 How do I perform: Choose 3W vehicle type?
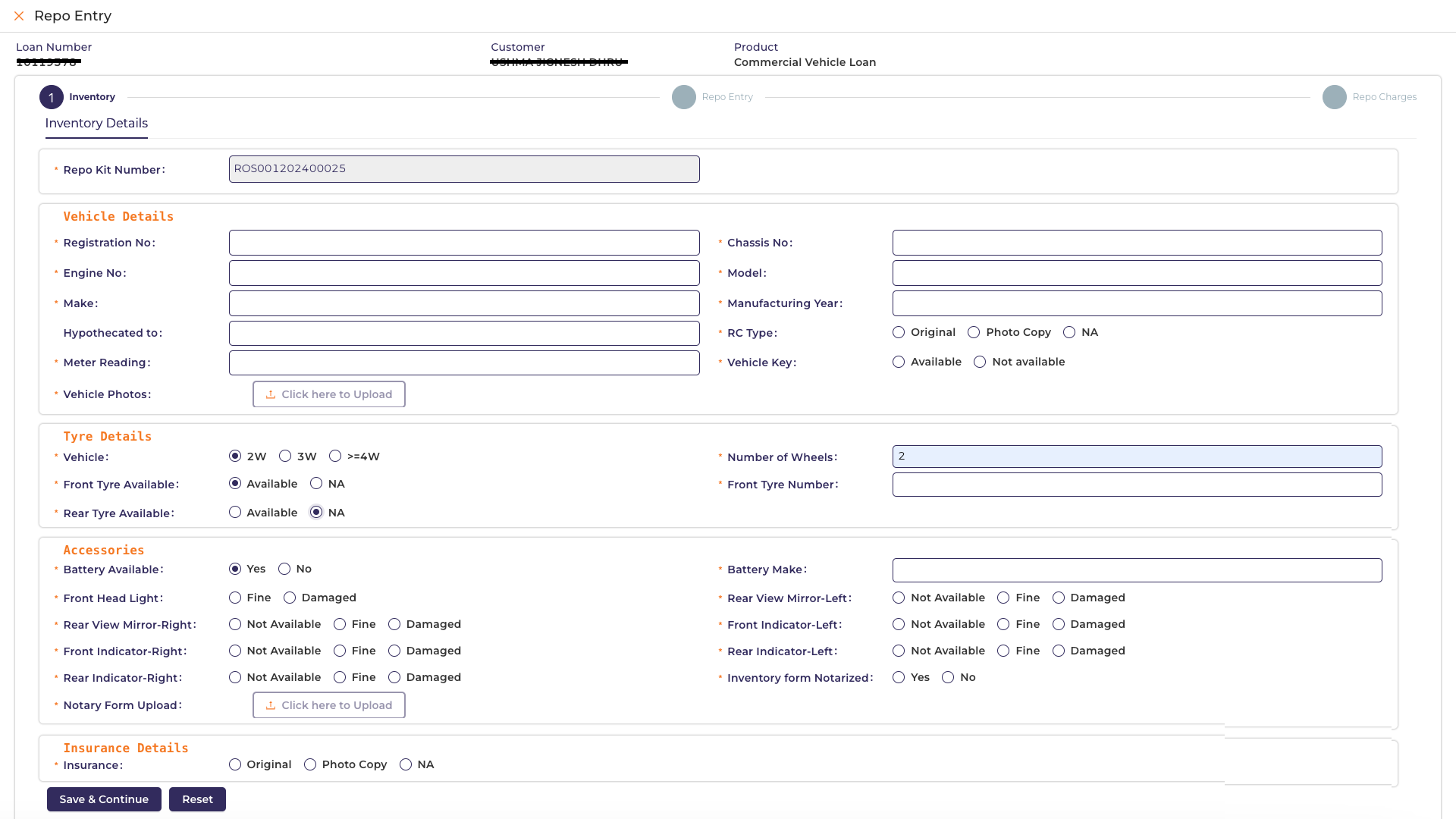[x=285, y=457]
